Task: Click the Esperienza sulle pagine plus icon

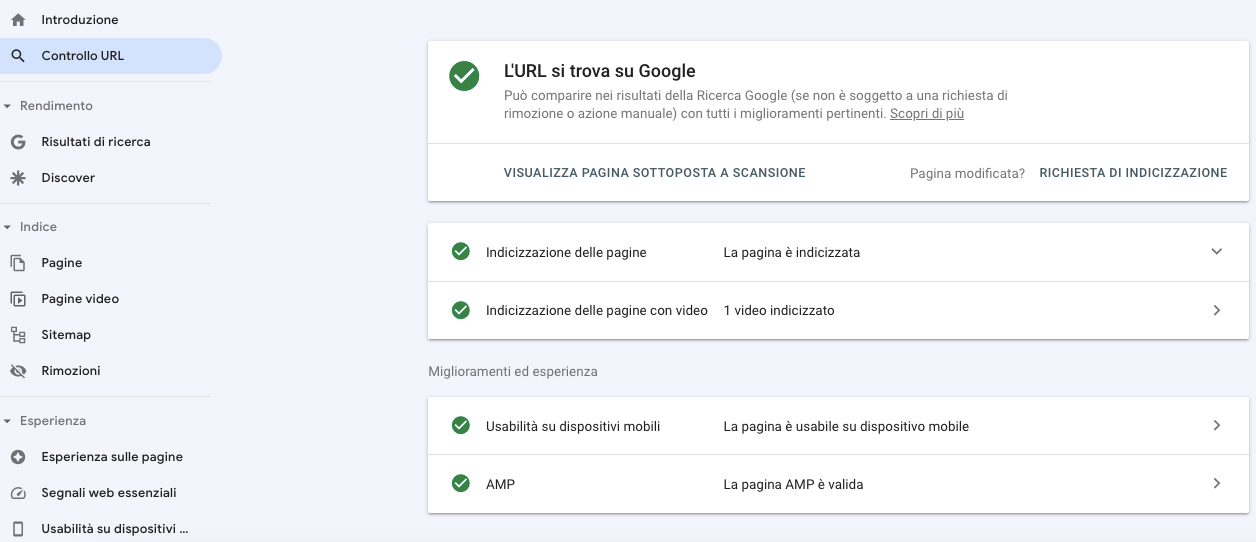Action: tap(18, 457)
